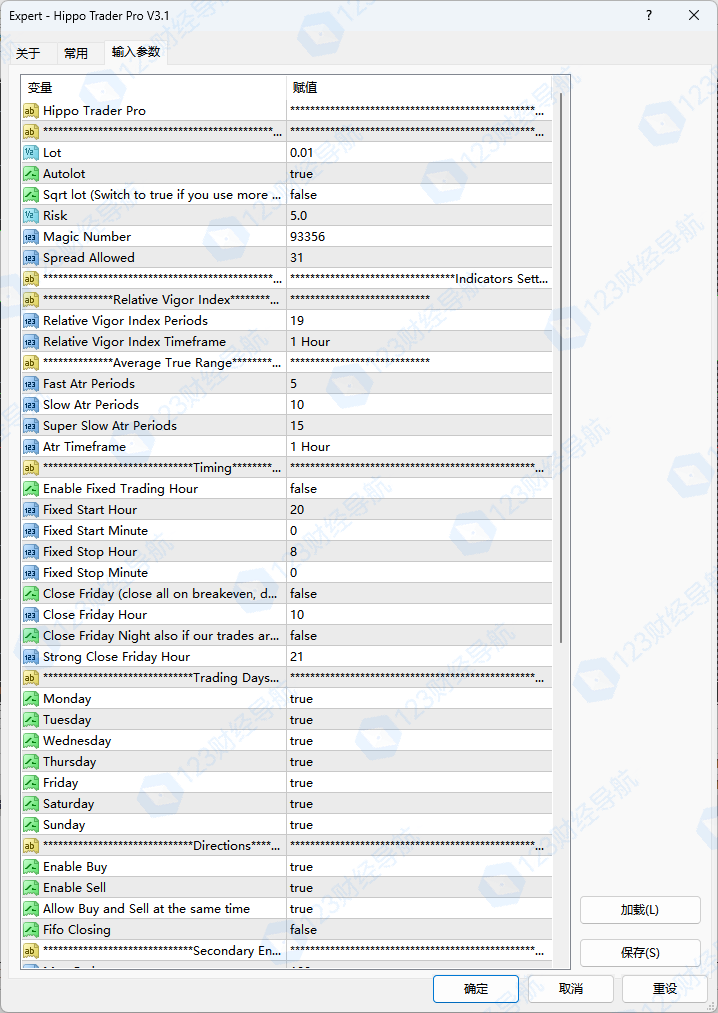The image size is (718, 1013).
Task: Edit the Lot value 0.01
Action: (x=419, y=152)
